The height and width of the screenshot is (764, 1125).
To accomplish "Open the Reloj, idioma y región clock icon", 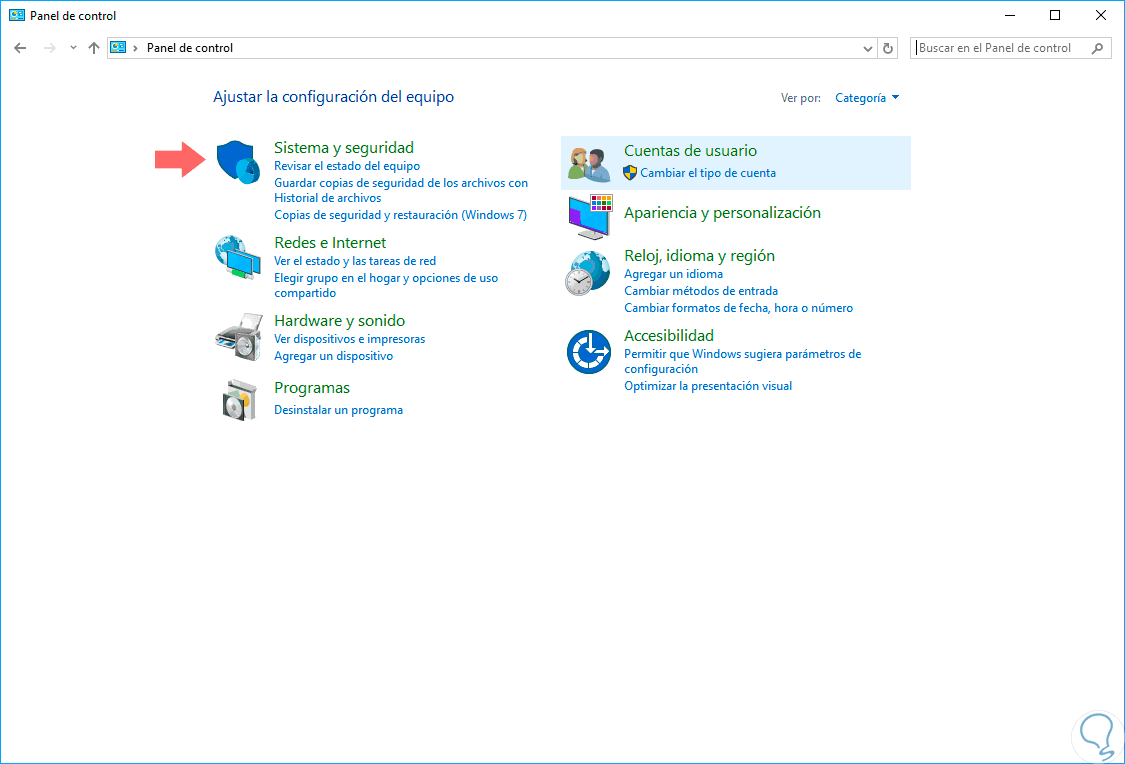I will pos(588,273).
